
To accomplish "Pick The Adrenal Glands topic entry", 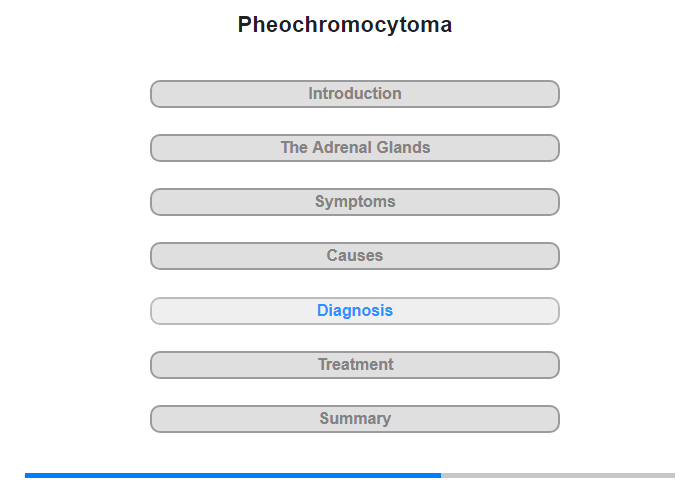I will (x=355, y=148).
